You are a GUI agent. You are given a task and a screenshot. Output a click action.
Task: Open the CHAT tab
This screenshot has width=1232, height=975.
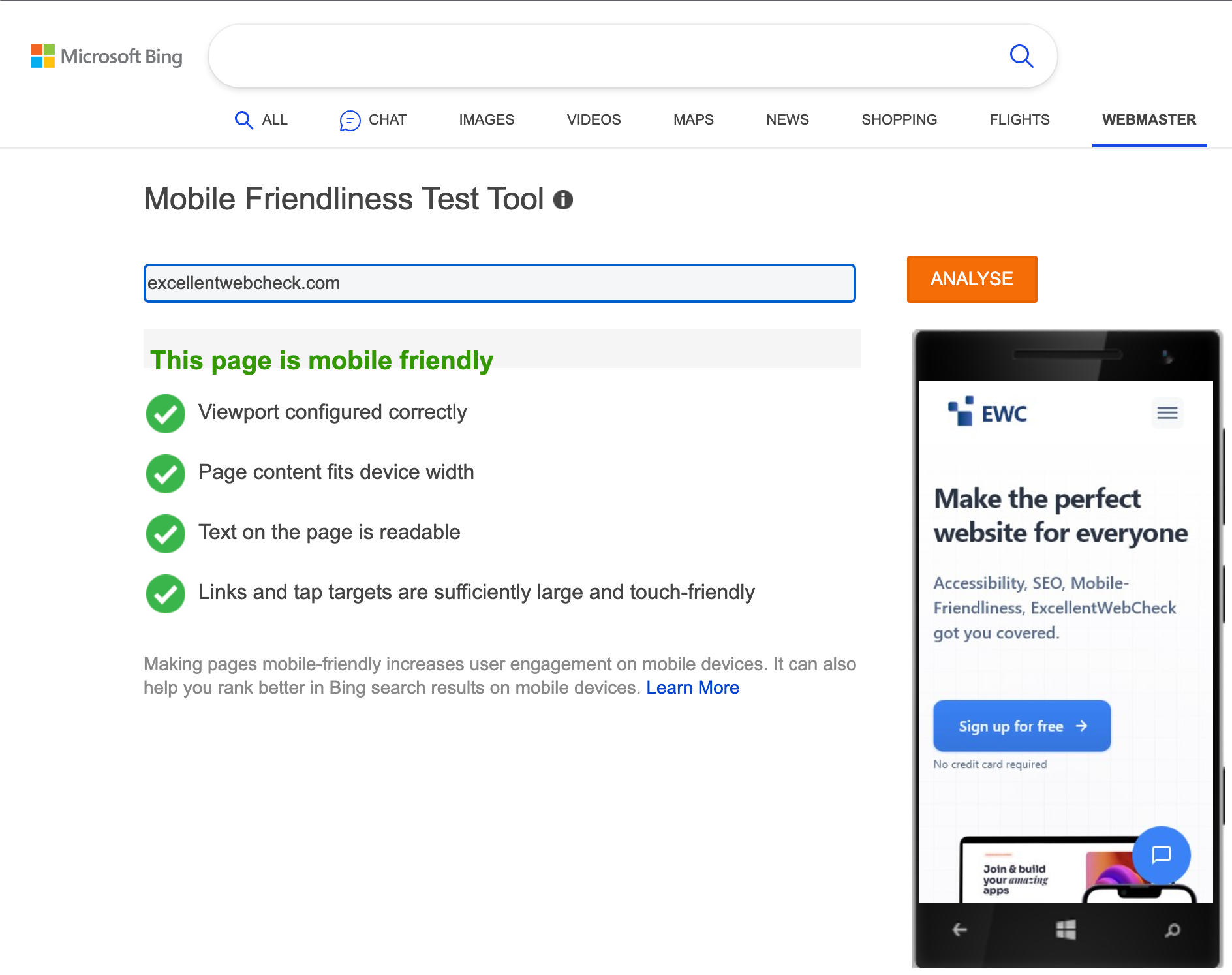373,120
